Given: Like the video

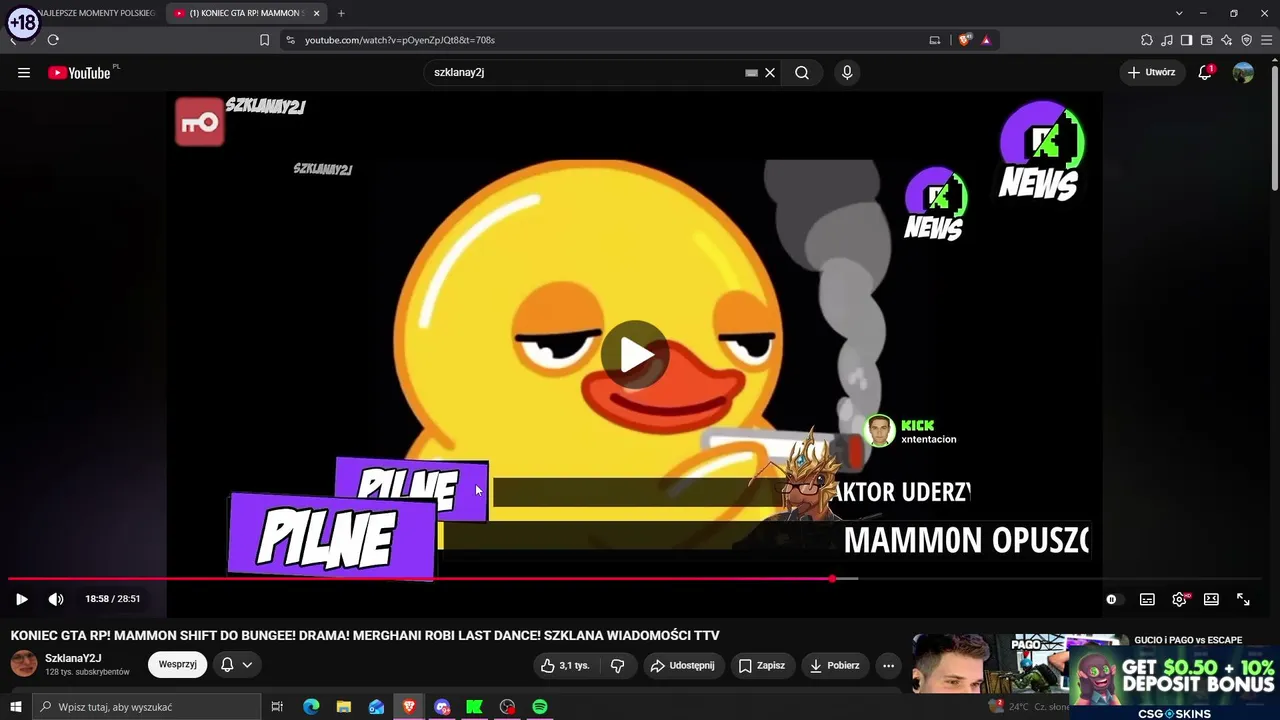Looking at the screenshot, I should click(564, 665).
